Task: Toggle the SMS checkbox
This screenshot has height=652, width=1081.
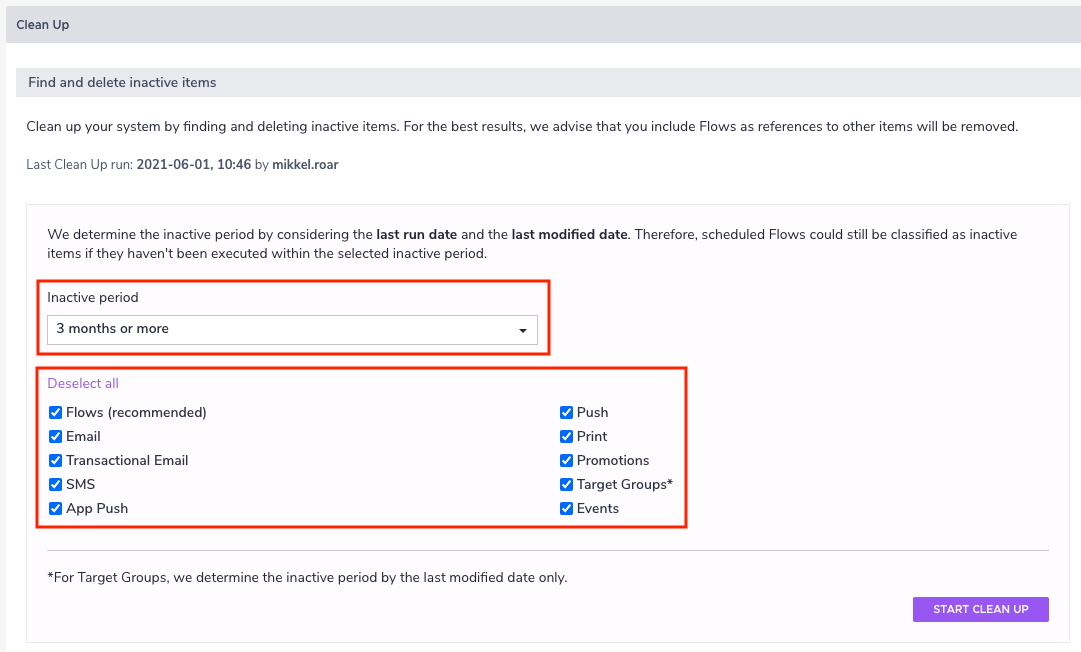Action: 56,485
